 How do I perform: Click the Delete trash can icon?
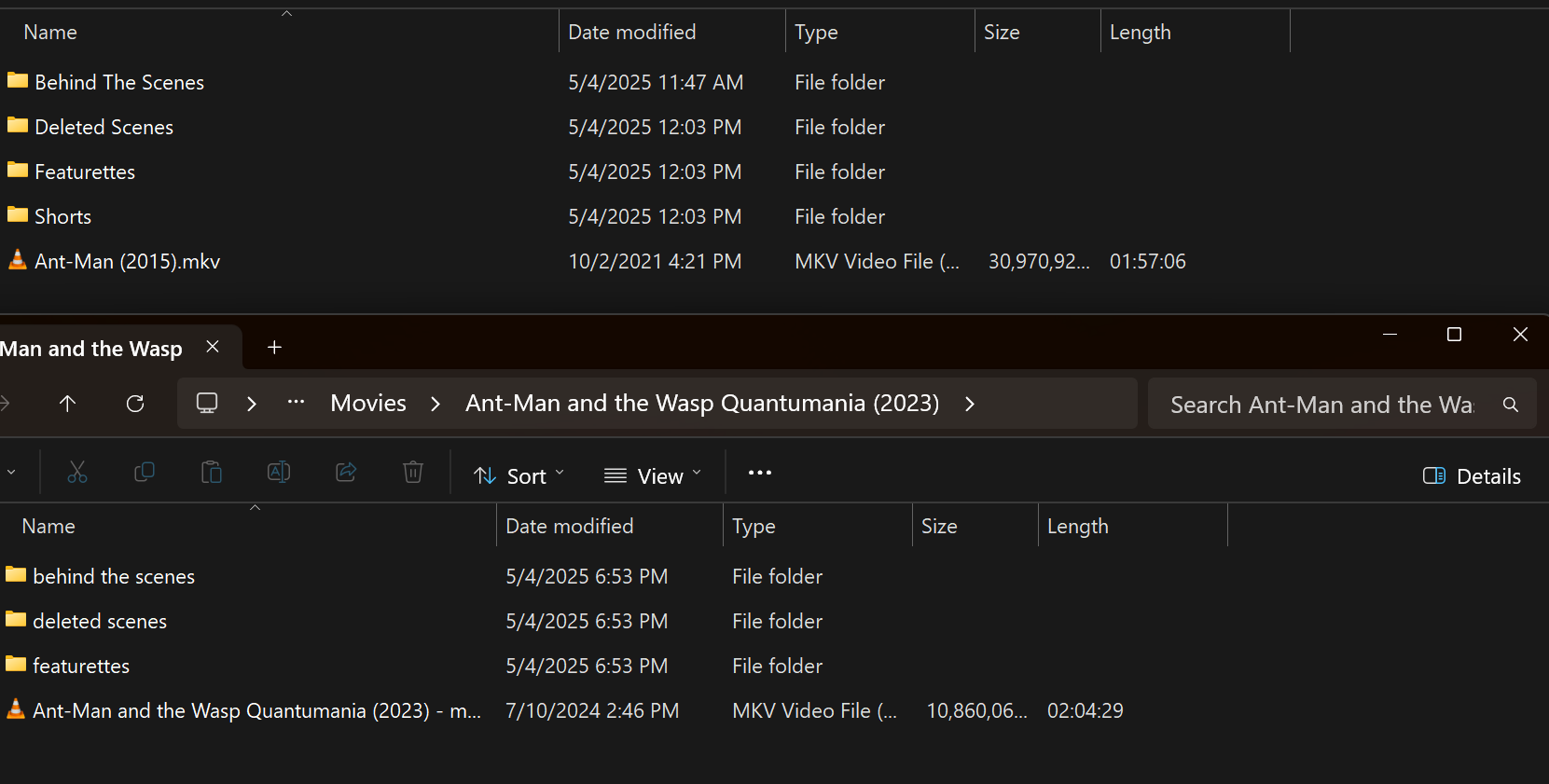[x=413, y=473]
